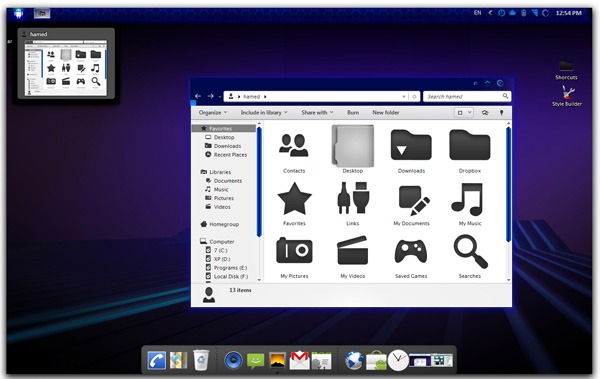This screenshot has height=379, width=600.
Task: Click the refresh button in address bar
Action: click(x=414, y=96)
